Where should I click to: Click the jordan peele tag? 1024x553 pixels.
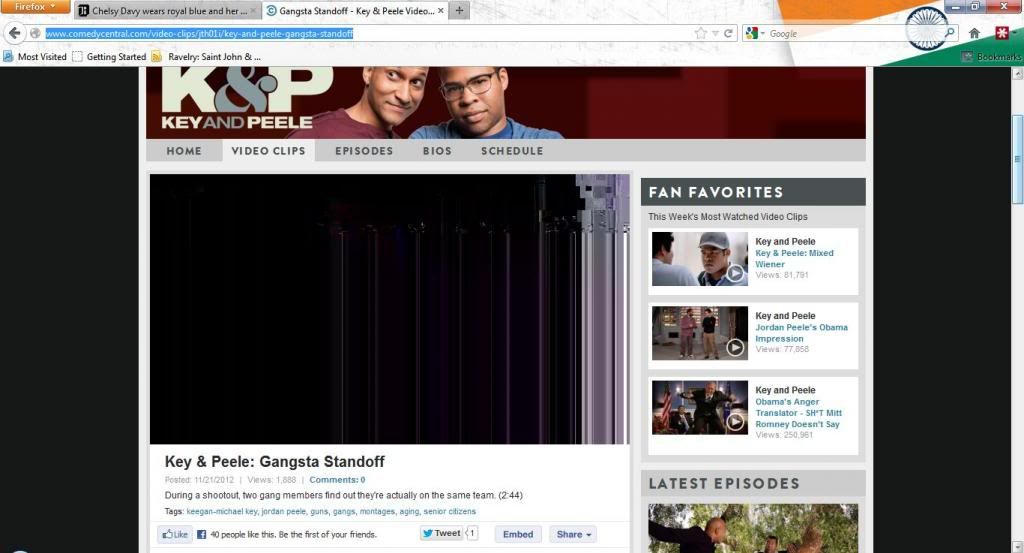point(283,512)
